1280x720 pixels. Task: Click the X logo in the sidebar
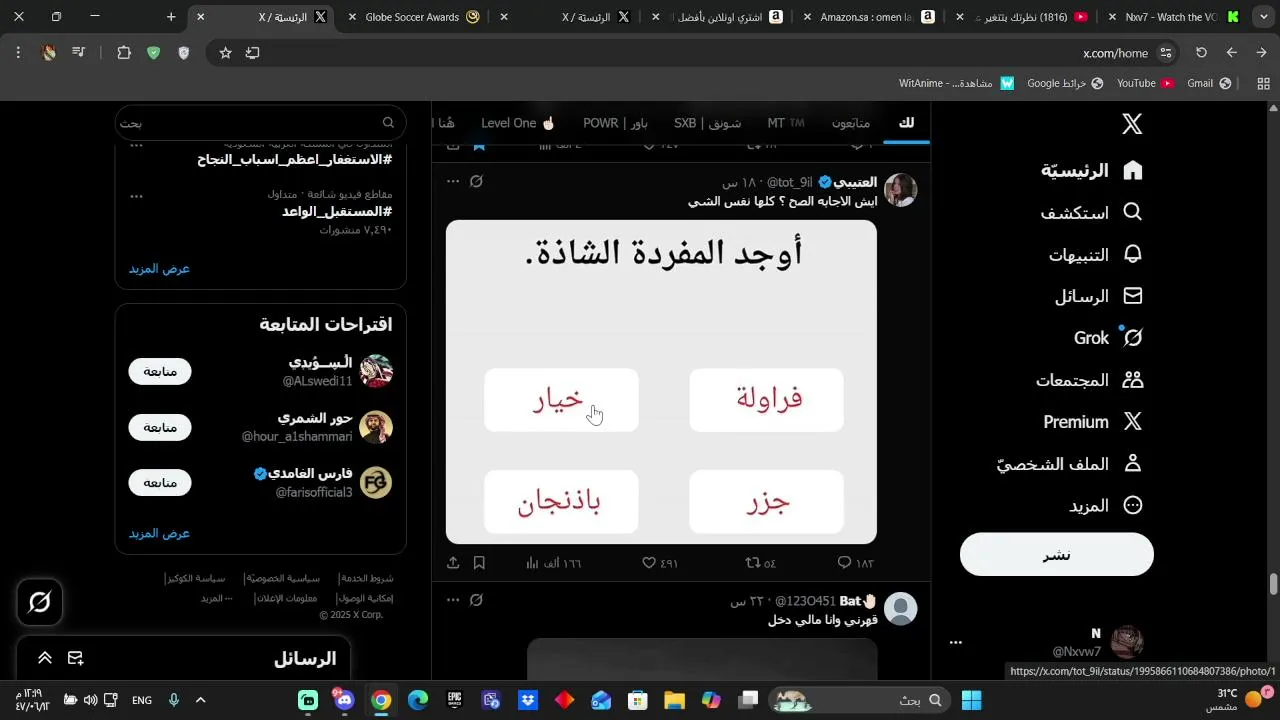(1132, 124)
